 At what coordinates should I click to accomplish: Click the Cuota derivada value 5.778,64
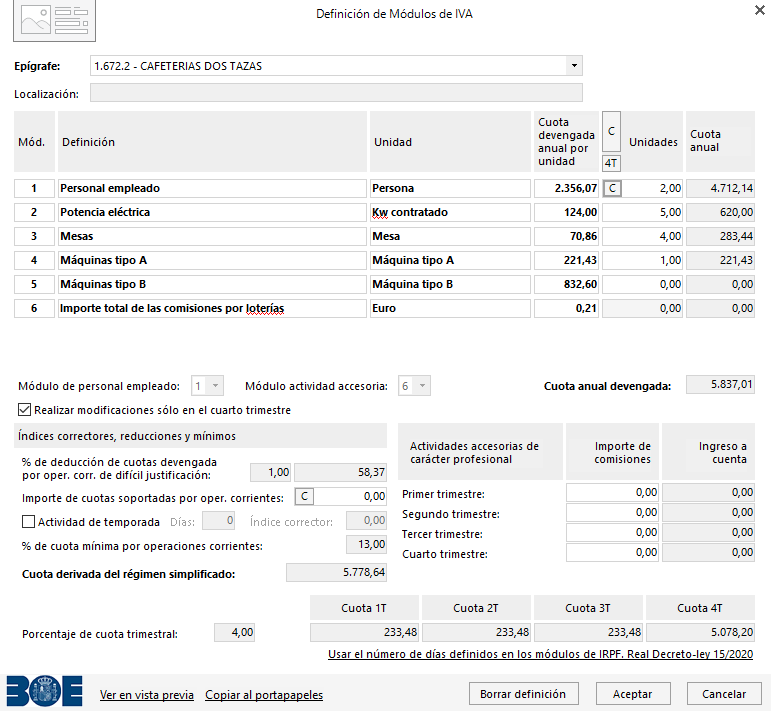[336, 572]
